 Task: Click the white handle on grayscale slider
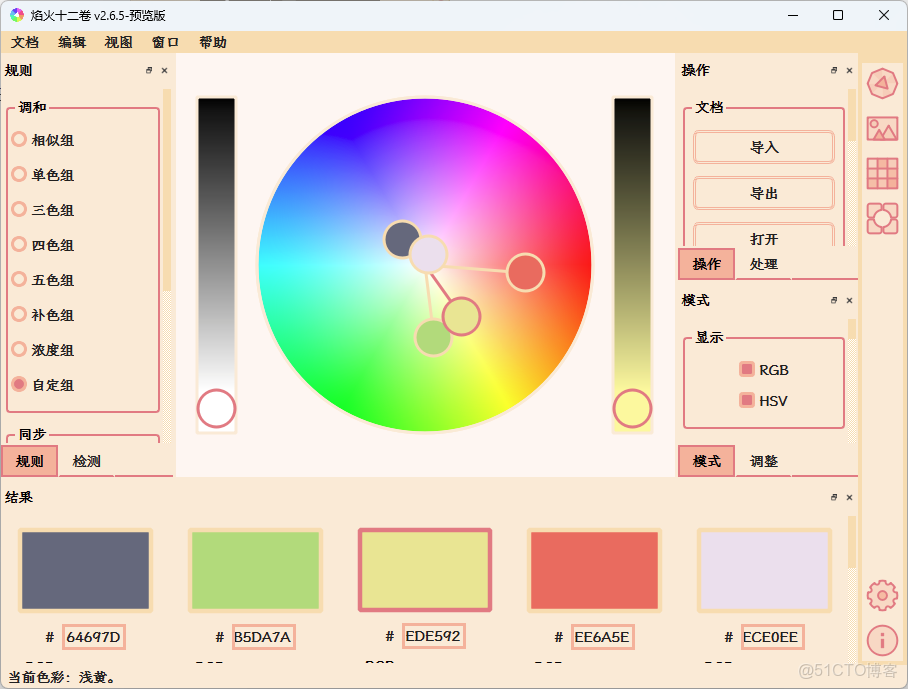pyautogui.click(x=216, y=408)
